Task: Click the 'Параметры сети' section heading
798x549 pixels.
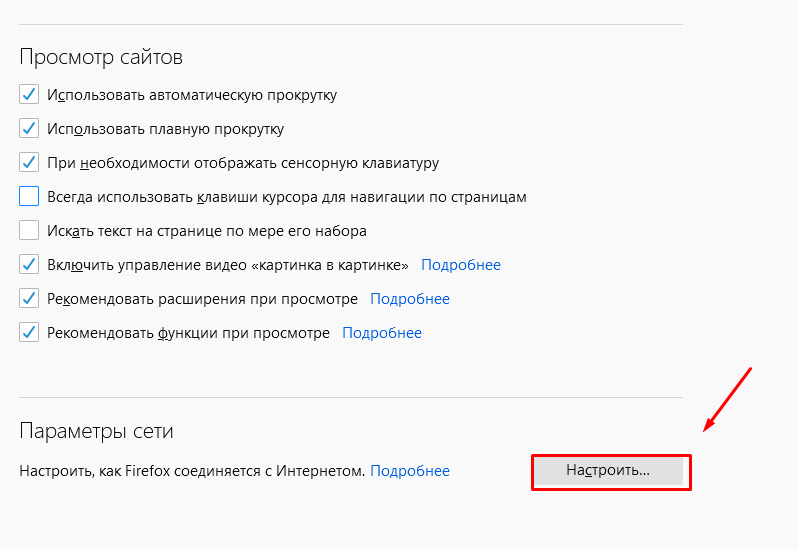Action: 96,432
